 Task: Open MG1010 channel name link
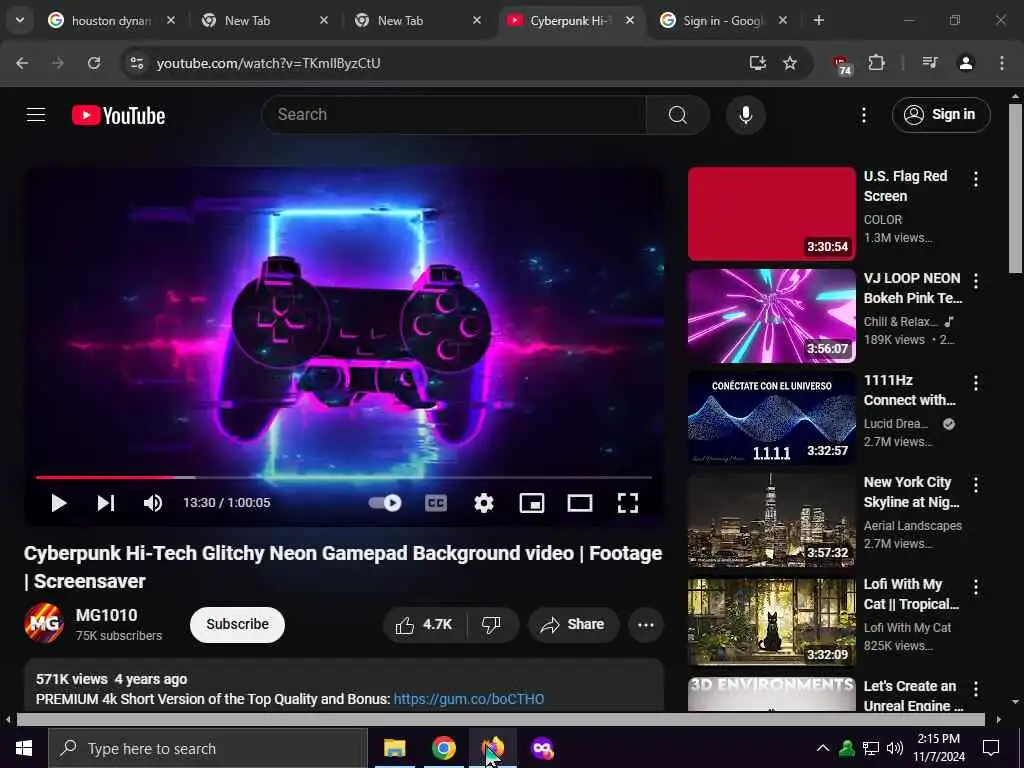pos(106,615)
